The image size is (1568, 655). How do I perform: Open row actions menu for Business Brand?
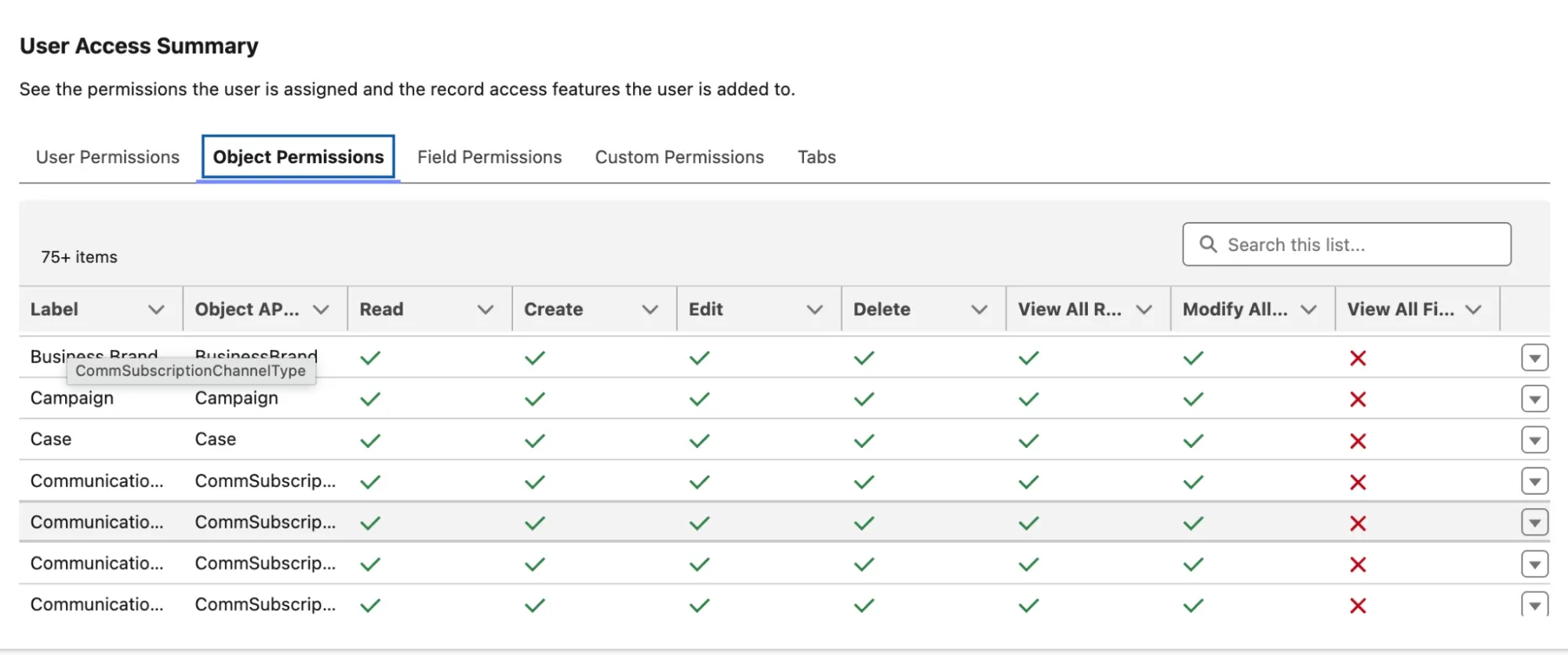pyautogui.click(x=1534, y=358)
